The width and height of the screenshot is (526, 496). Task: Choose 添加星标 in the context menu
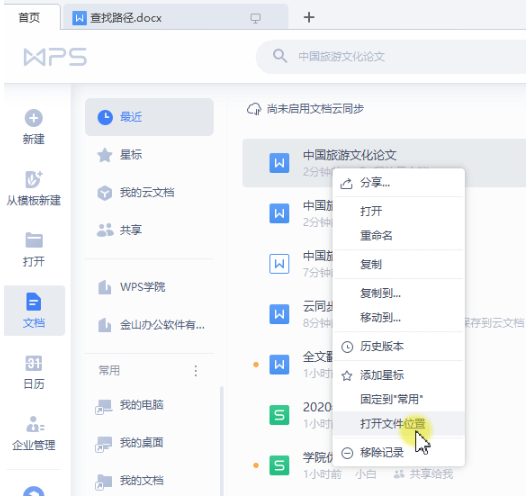(x=399, y=375)
